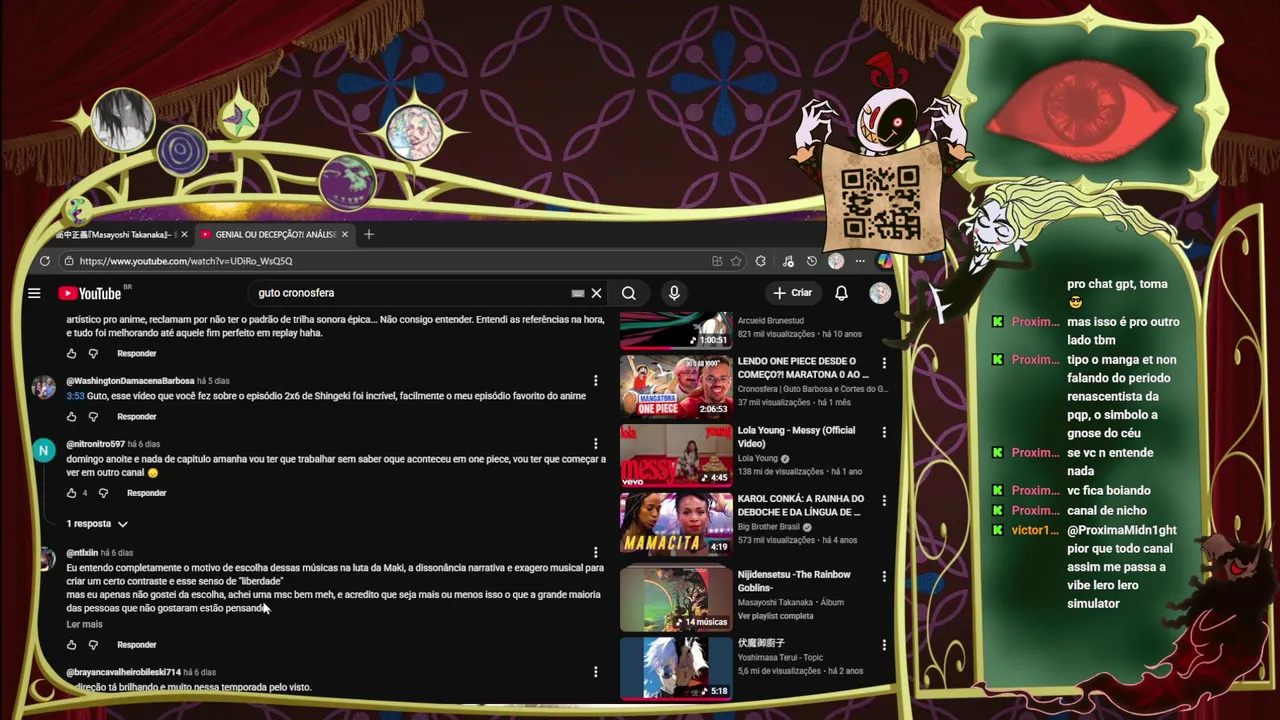Dislike nitronitro597's comment
Viewport: 1280px width, 720px height.
click(x=103, y=493)
